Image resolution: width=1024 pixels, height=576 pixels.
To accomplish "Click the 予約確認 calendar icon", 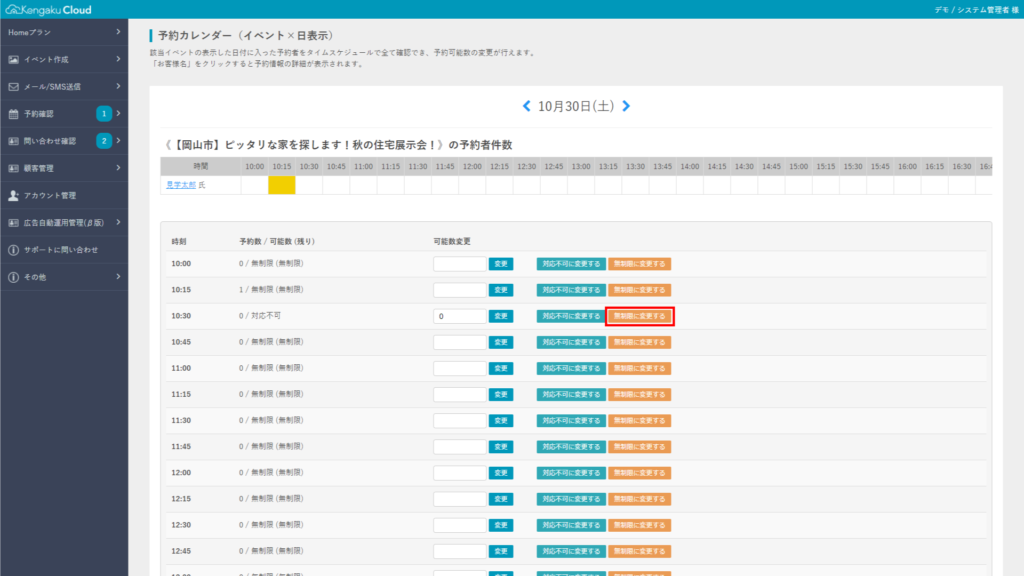I will (13, 114).
